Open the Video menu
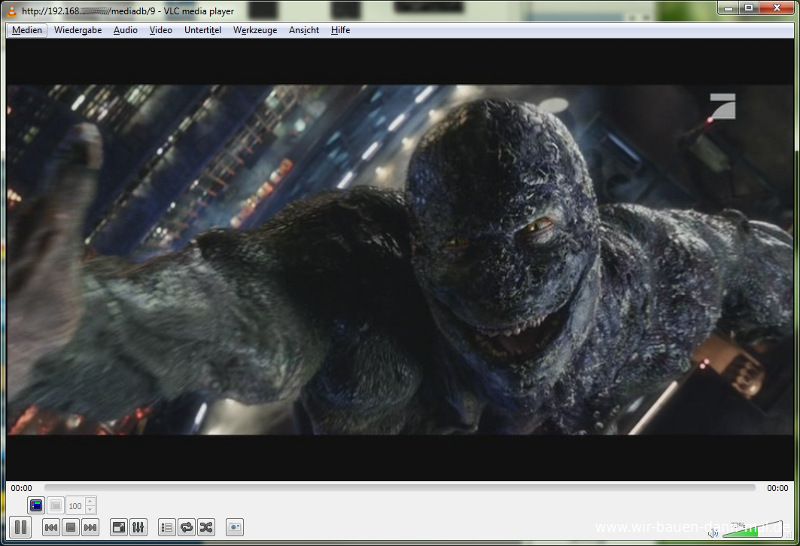 (161, 30)
